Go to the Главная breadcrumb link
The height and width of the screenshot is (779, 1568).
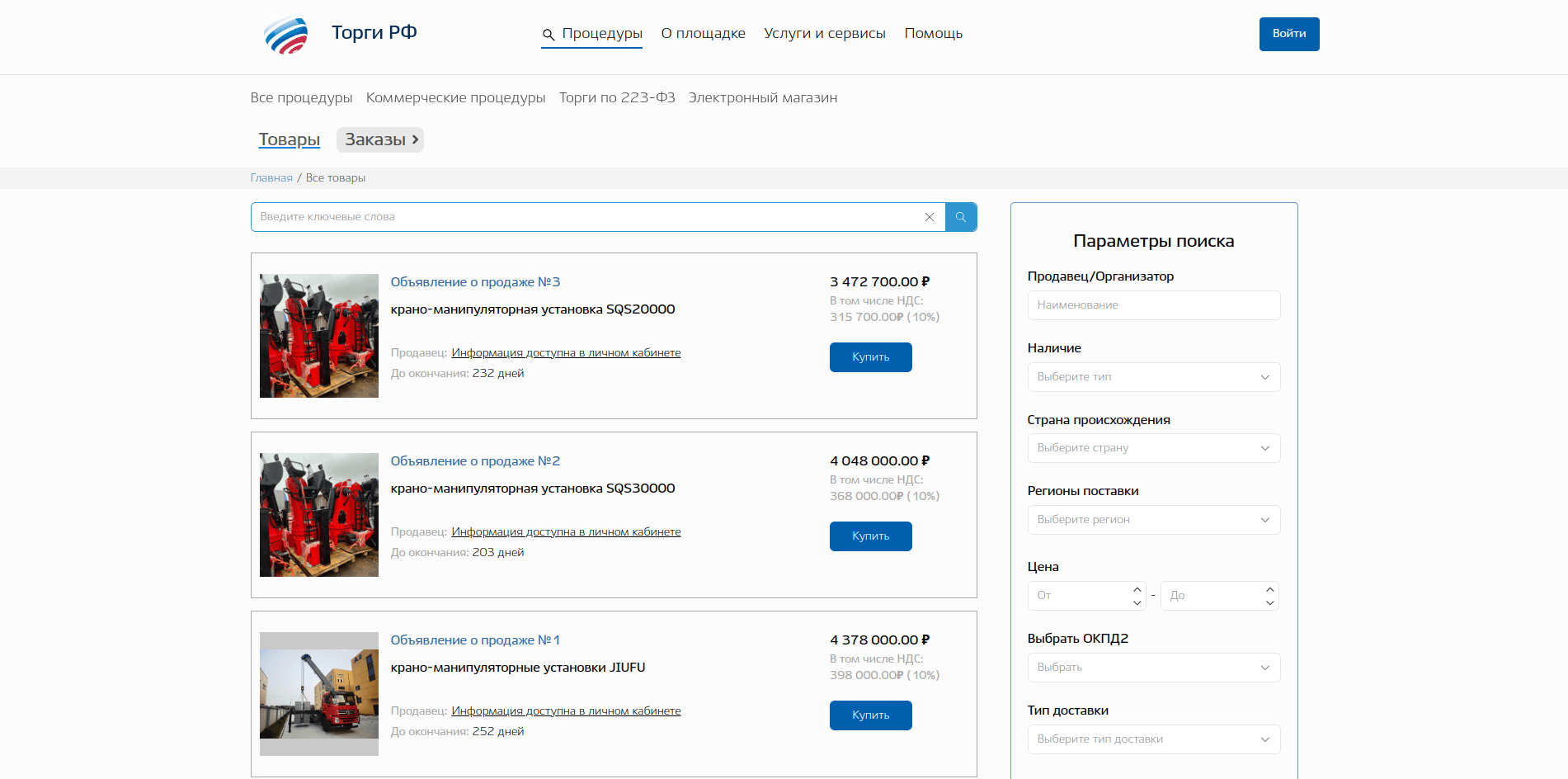[x=271, y=178]
